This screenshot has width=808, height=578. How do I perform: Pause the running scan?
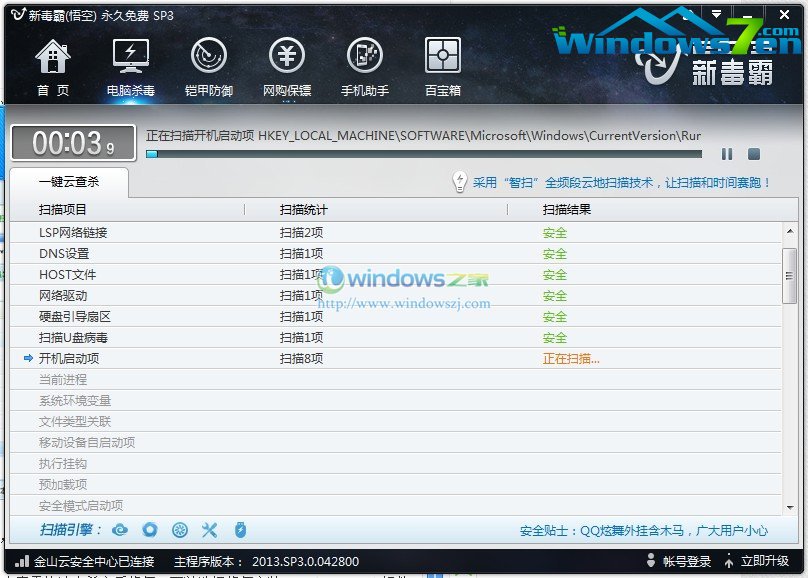tap(727, 154)
